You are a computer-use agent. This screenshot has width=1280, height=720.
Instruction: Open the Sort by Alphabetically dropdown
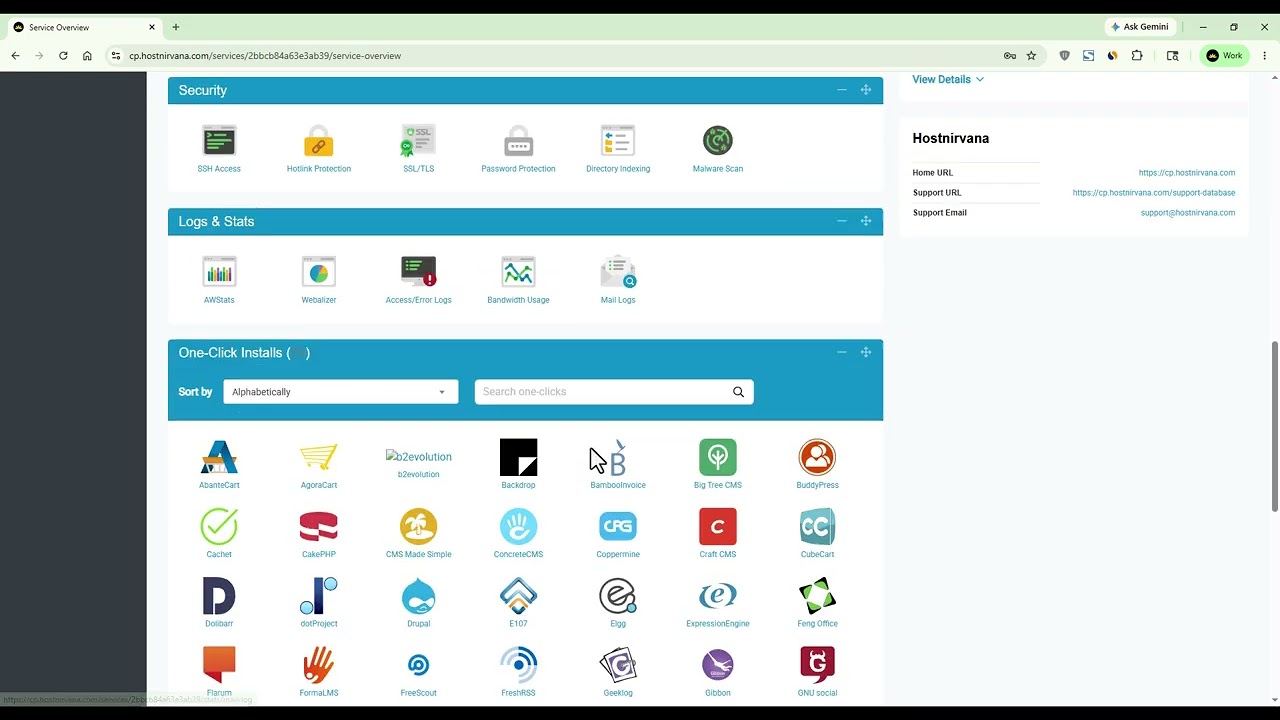tap(340, 392)
